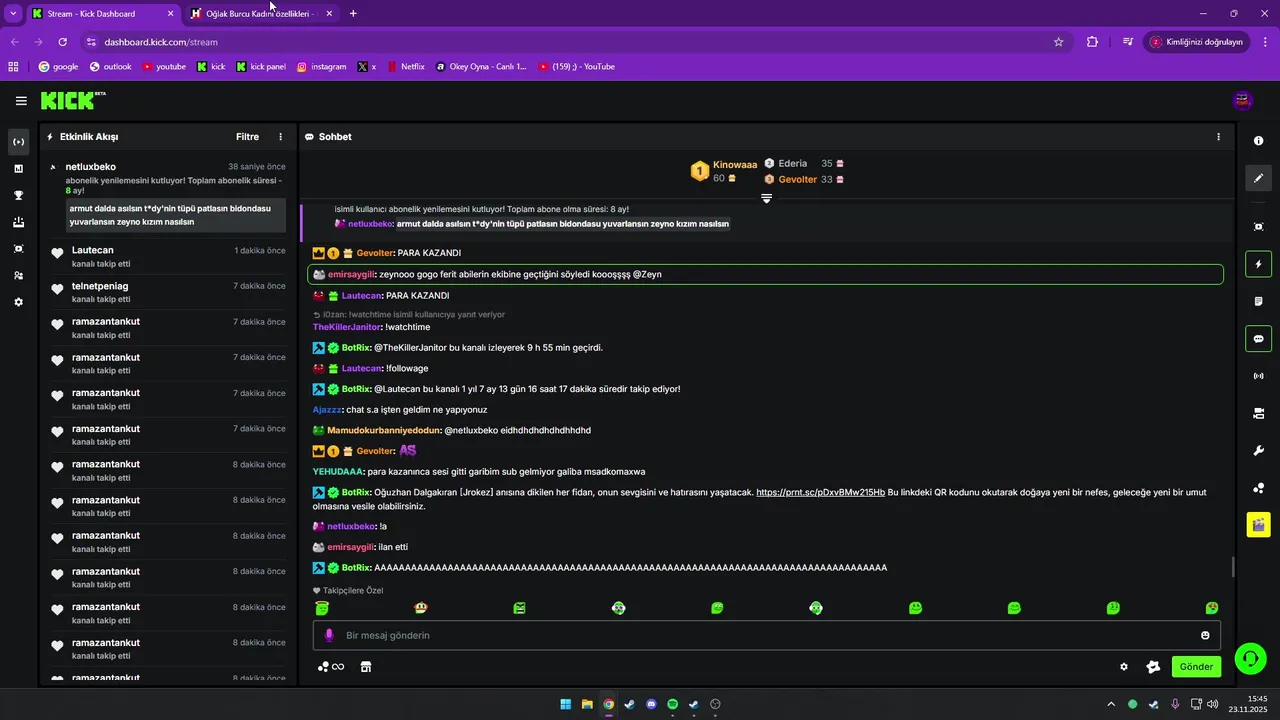Click the message field 'Bir mesaj gönderin'
Image resolution: width=1280 pixels, height=720 pixels.
[765, 635]
